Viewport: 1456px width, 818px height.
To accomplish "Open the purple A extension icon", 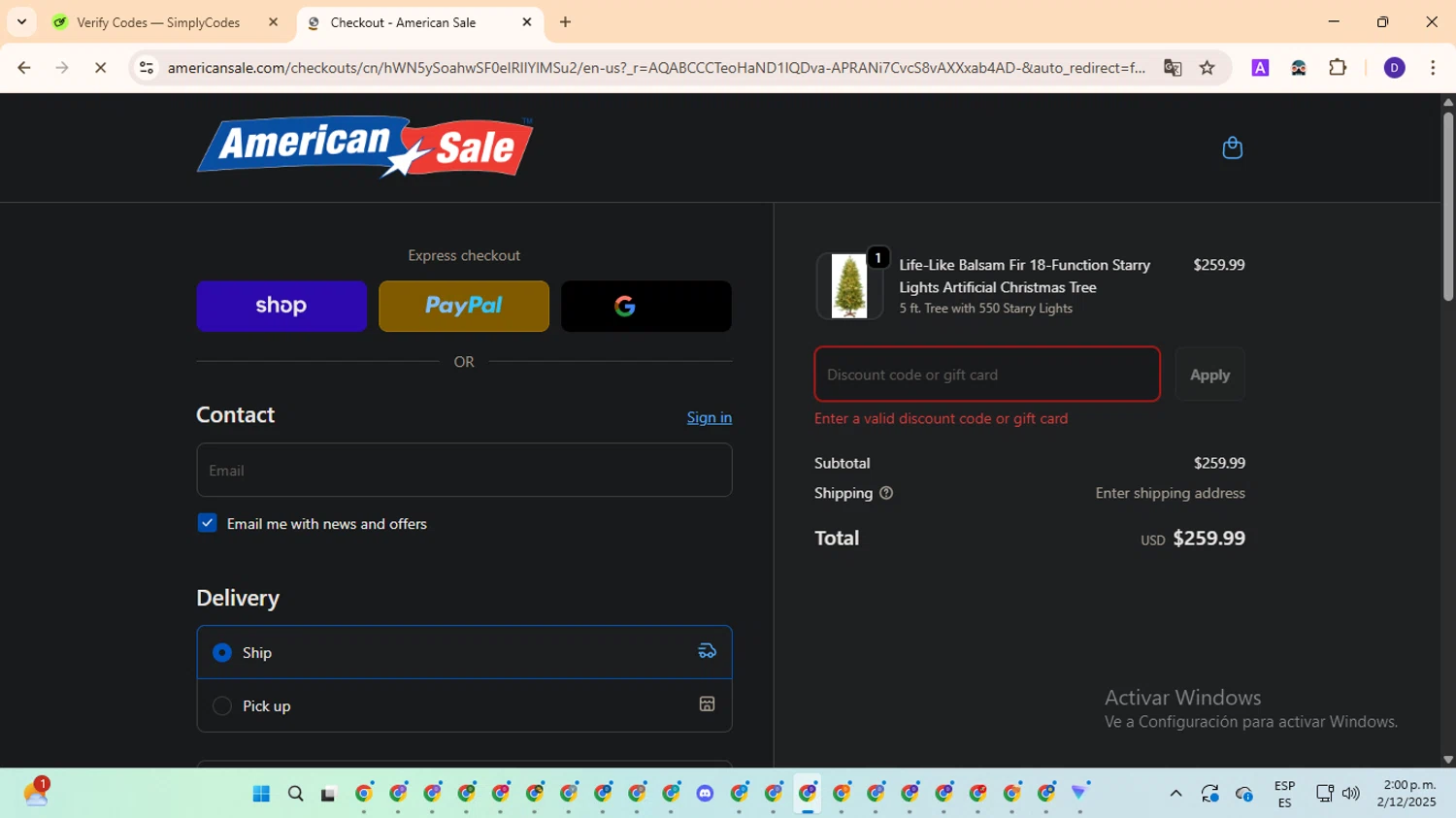I will click(1260, 68).
